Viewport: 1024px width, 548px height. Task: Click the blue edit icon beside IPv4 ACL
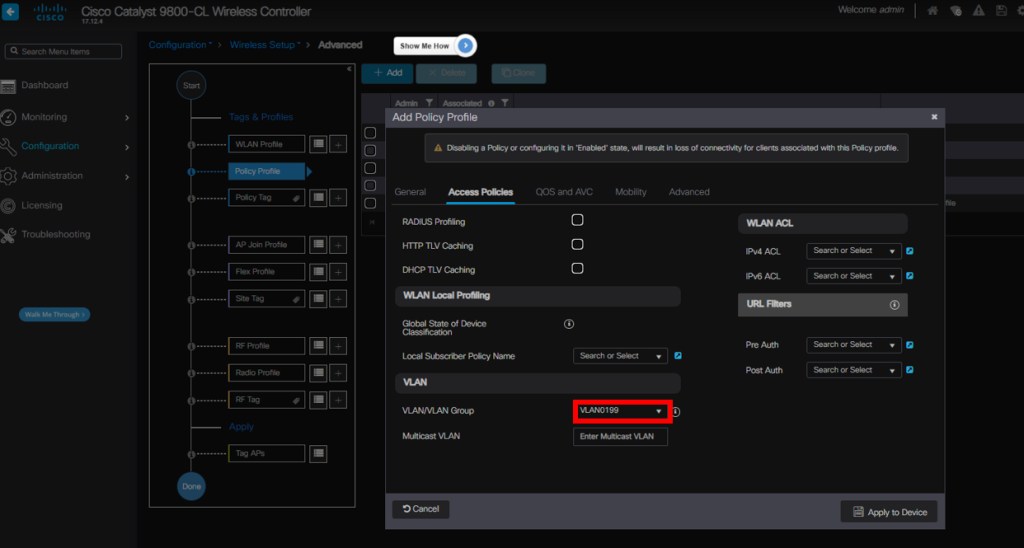(910, 251)
